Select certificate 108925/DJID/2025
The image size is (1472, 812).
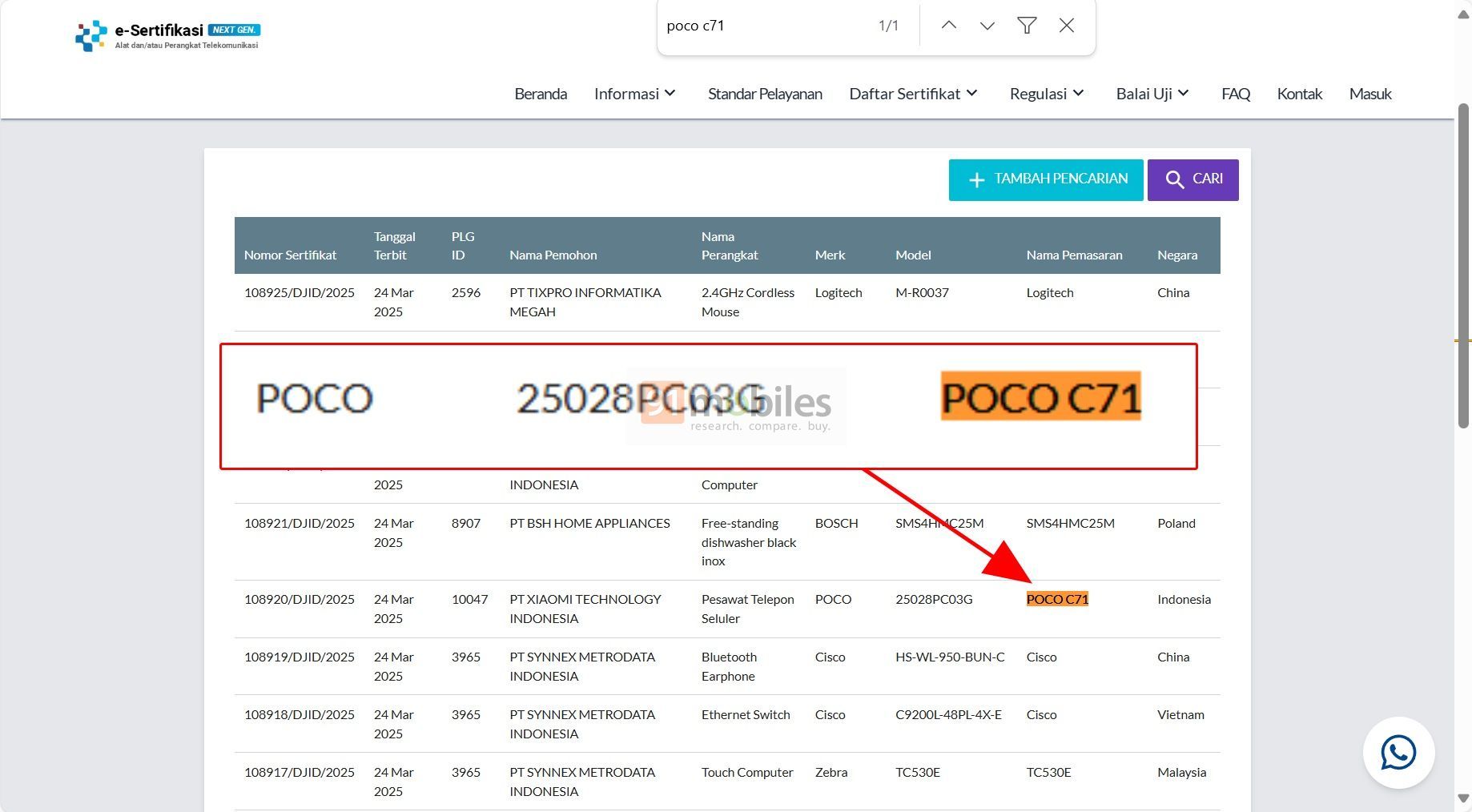[299, 292]
